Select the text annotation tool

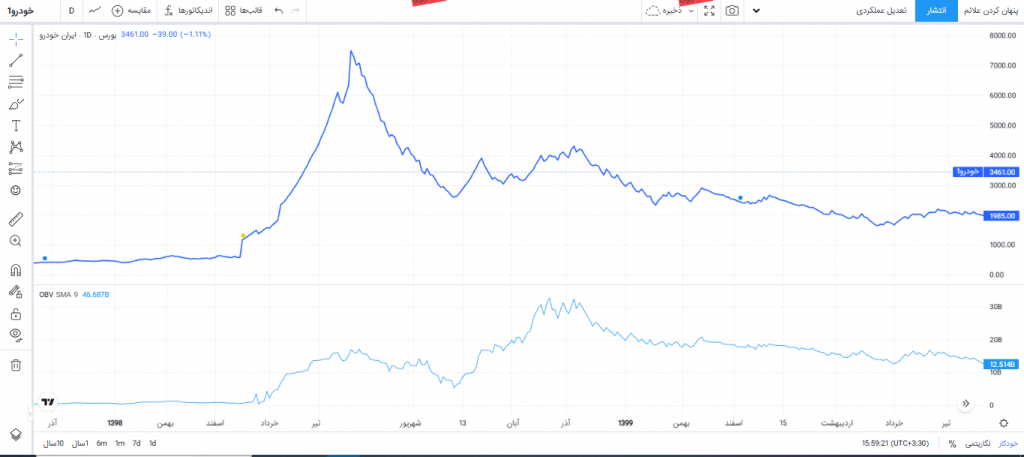(x=16, y=125)
